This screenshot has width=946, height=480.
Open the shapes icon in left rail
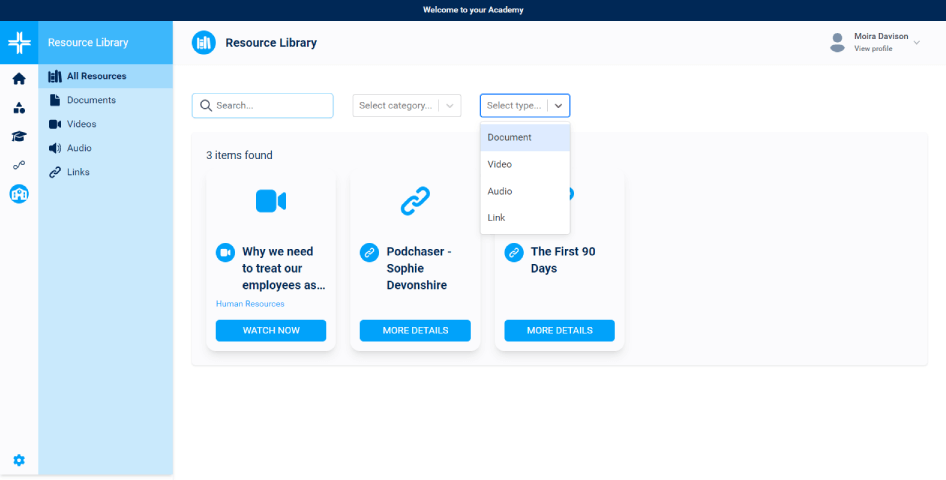pos(19,108)
